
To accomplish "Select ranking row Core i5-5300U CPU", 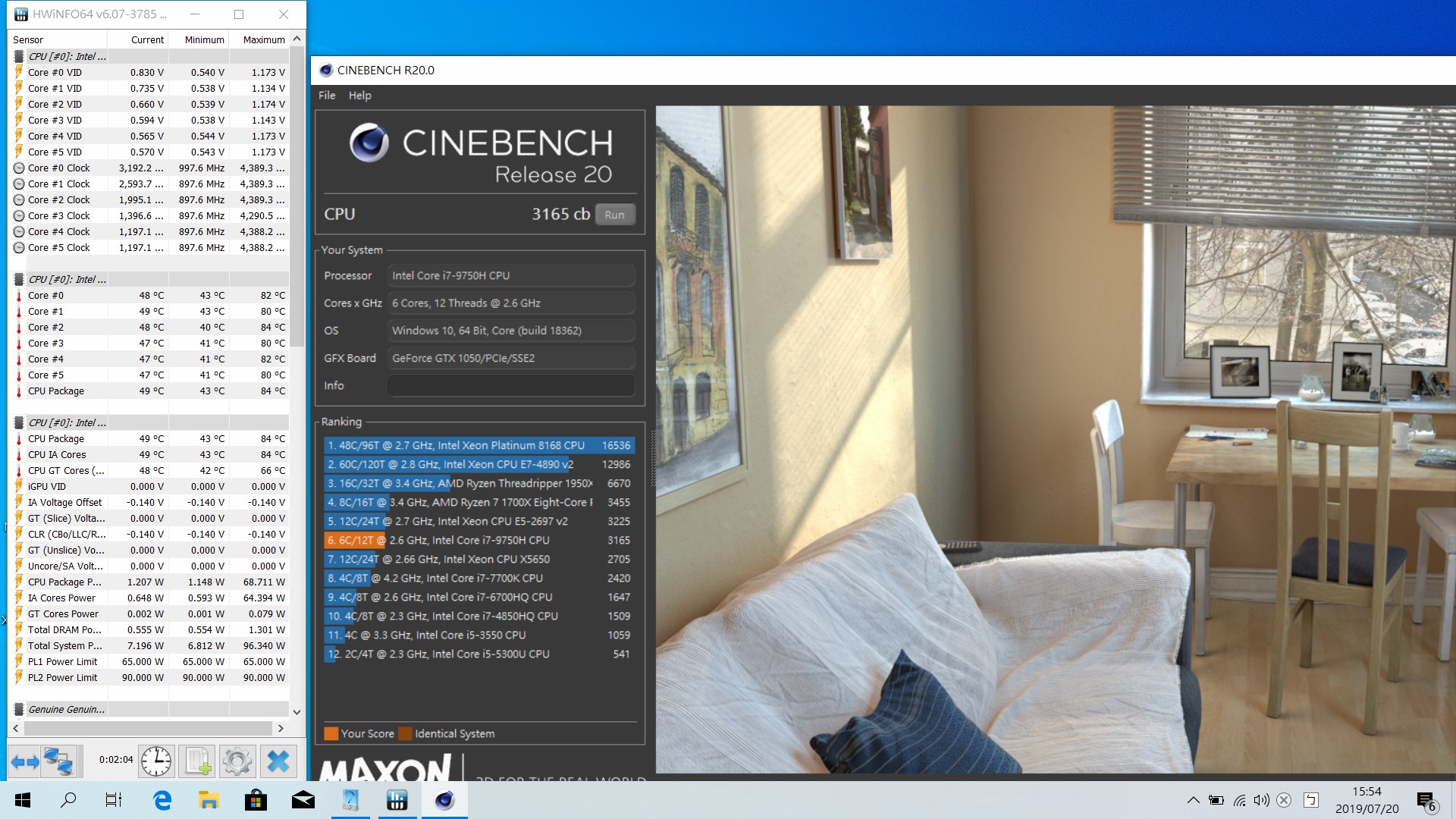I will (479, 654).
